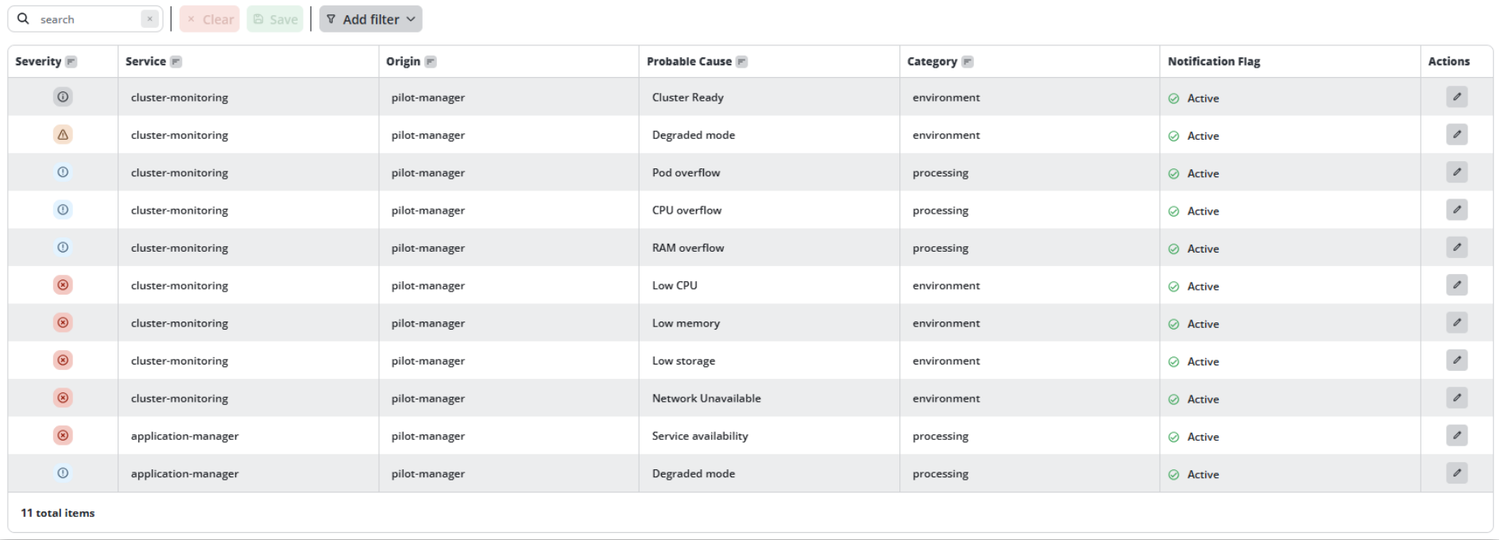Open the Origin column filter icon
The width and height of the screenshot is (1500, 540).
(430, 62)
